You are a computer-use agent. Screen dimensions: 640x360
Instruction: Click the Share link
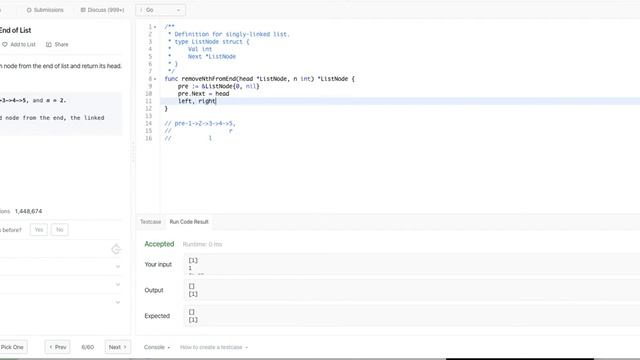[x=61, y=44]
